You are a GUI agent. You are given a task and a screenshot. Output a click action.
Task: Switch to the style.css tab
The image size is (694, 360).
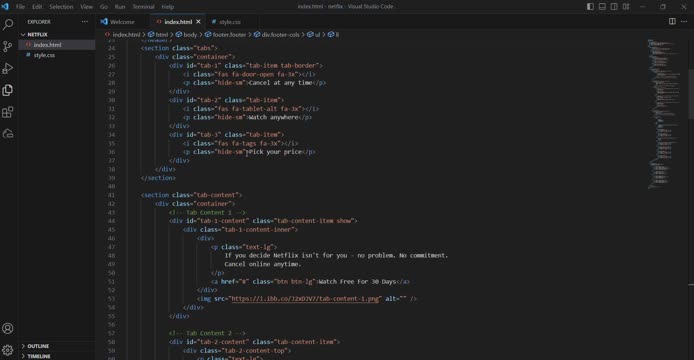[x=227, y=22]
